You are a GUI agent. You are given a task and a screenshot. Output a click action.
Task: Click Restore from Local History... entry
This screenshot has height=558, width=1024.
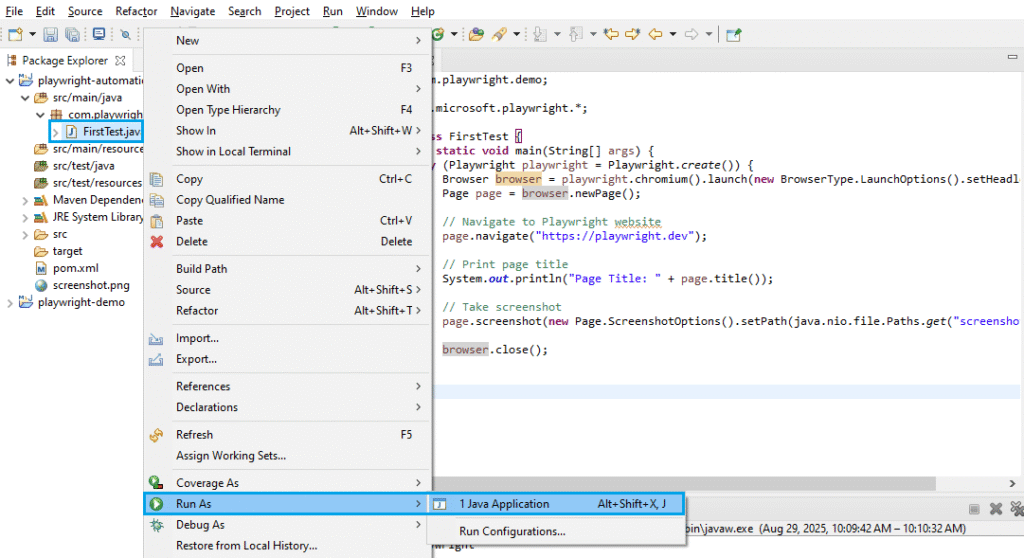pyautogui.click(x=287, y=546)
